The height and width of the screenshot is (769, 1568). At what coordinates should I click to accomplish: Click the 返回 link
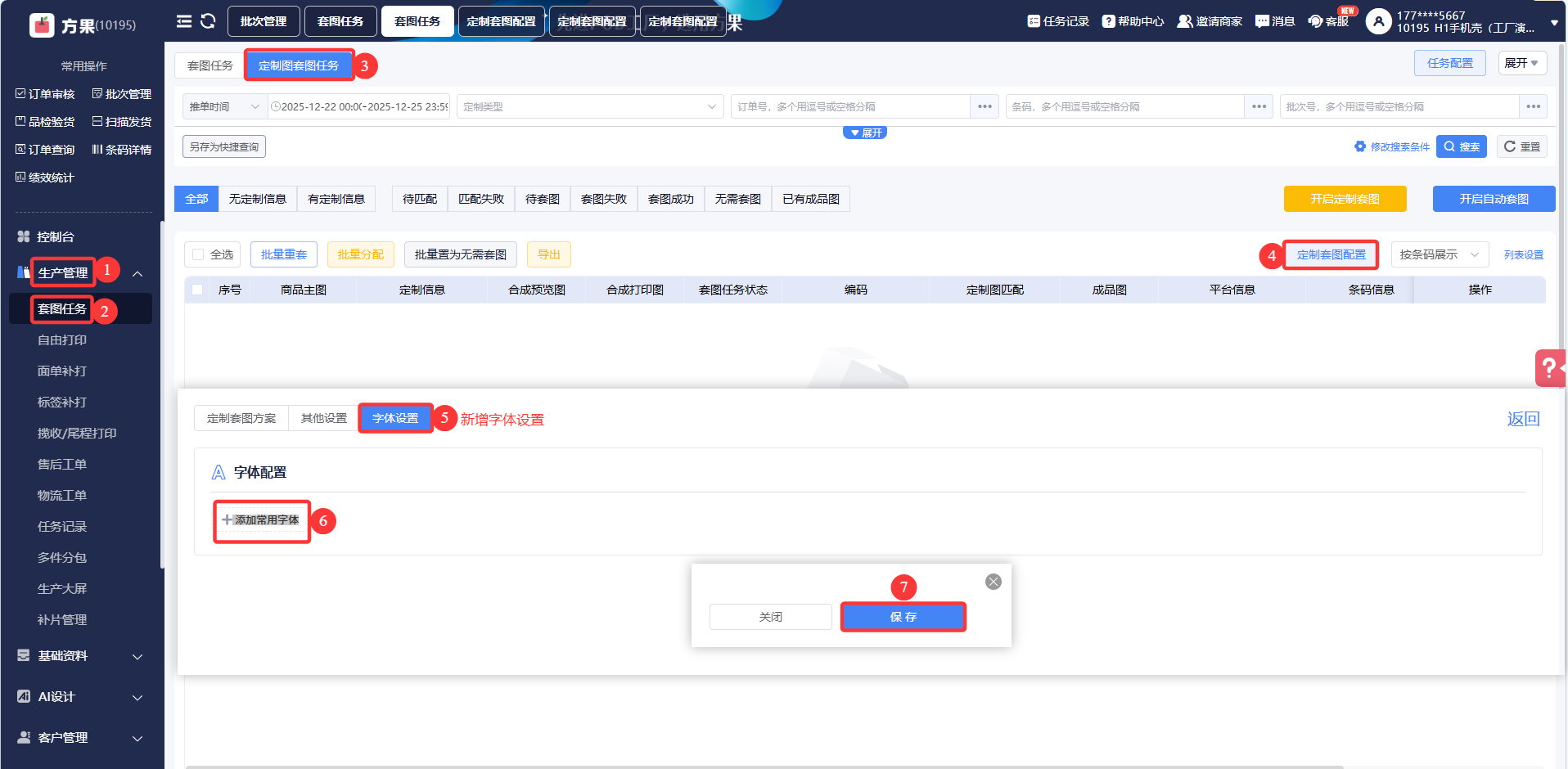[1524, 419]
